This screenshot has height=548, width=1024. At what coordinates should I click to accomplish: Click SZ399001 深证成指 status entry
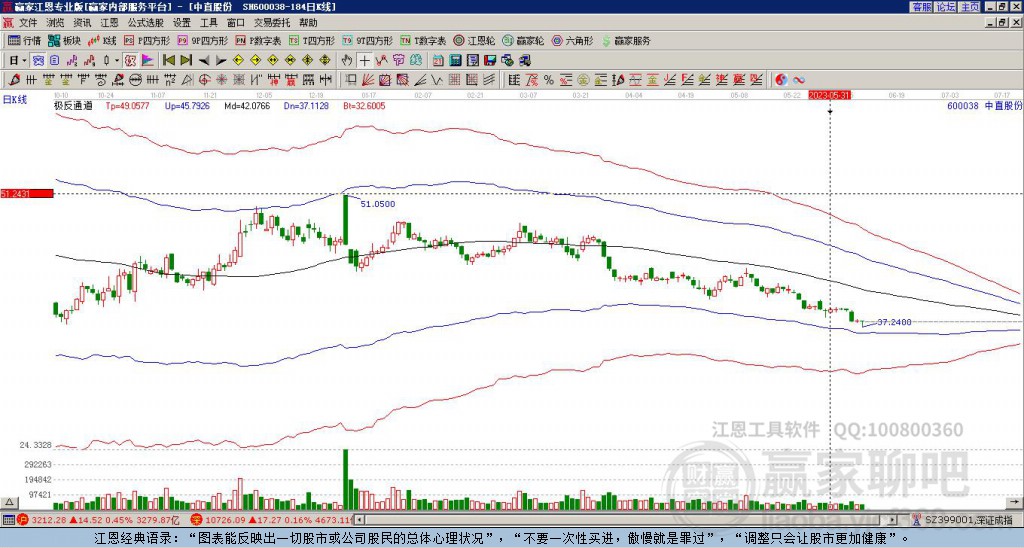pos(966,520)
